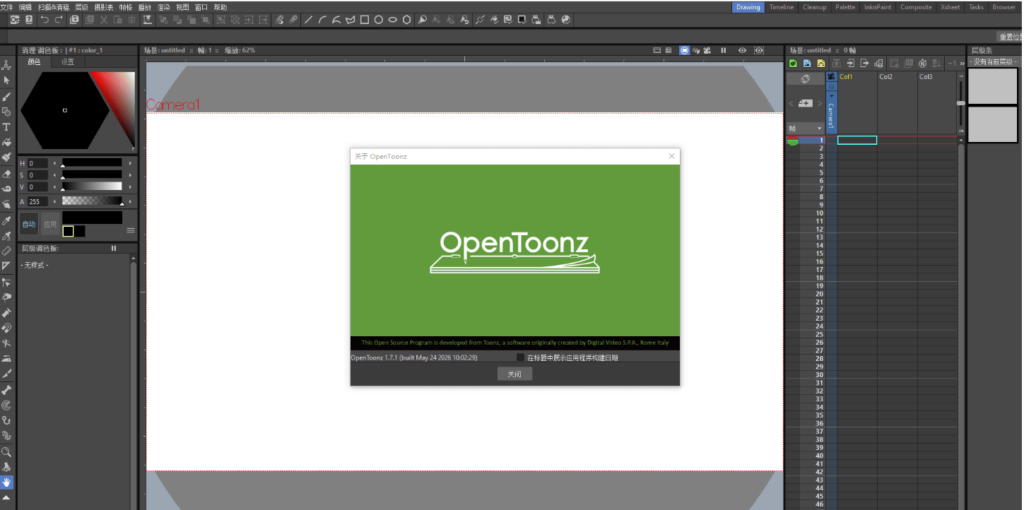The image size is (1024, 510).
Task: Select the Hand pan tool
Action: pyautogui.click(x=7, y=483)
